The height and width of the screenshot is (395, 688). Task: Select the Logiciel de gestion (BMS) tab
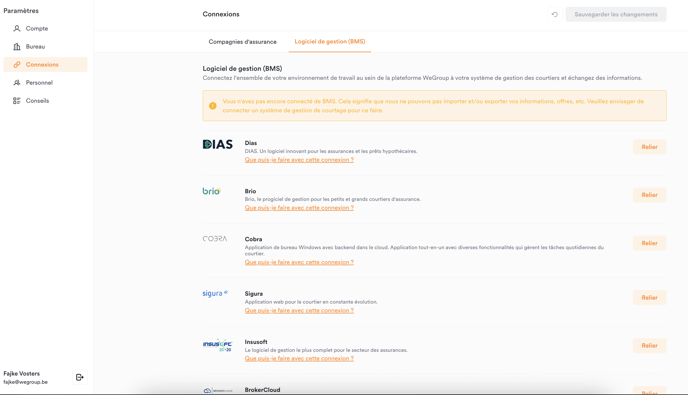point(330,42)
